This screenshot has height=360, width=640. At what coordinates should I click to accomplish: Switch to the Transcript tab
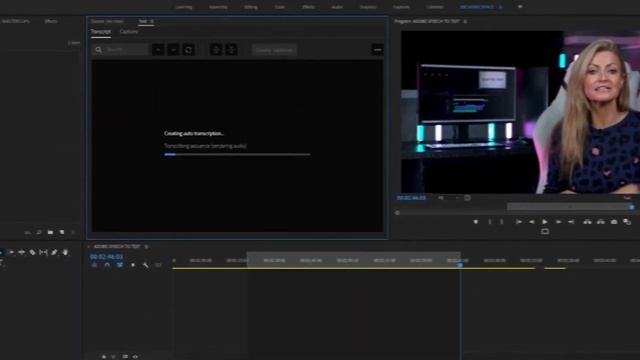point(101,31)
